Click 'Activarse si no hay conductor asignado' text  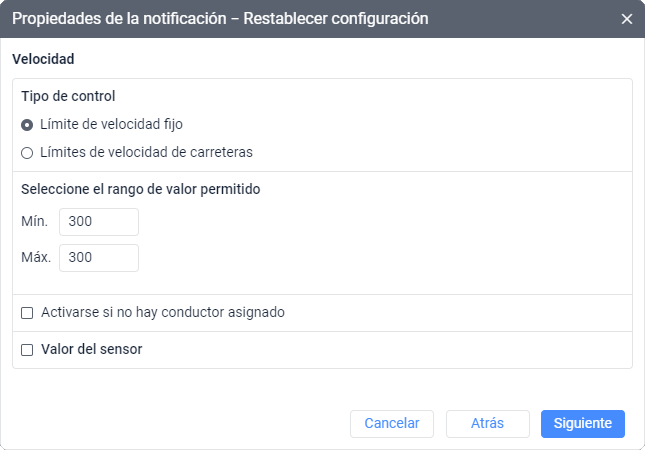[163, 313]
